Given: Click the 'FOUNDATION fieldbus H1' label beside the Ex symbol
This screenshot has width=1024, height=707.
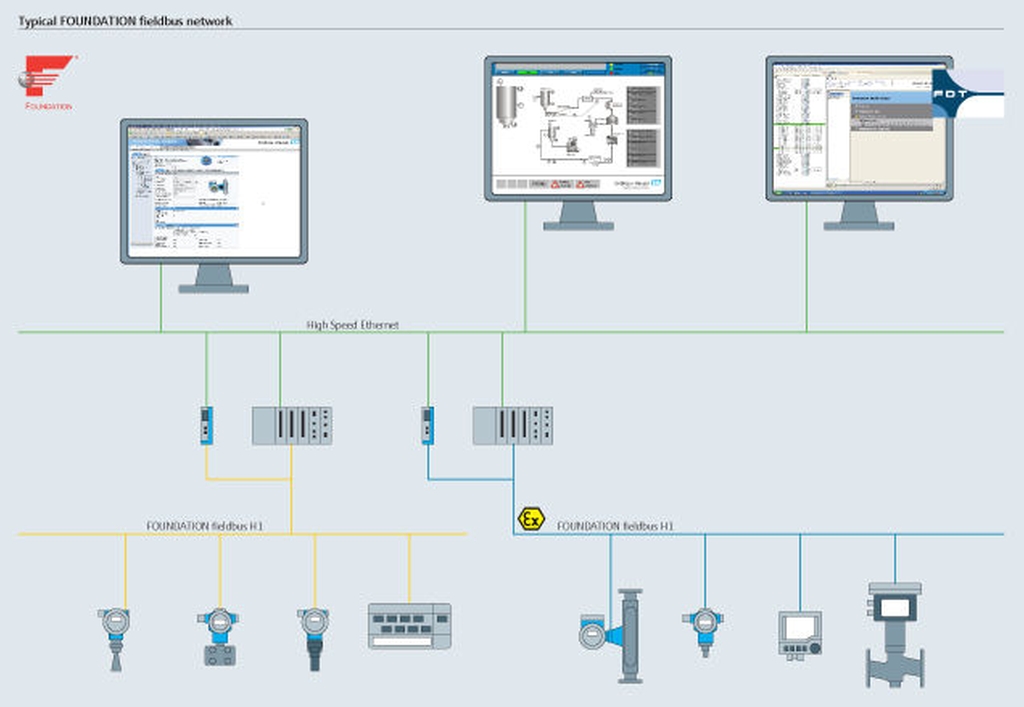Looking at the screenshot, I should [x=615, y=526].
